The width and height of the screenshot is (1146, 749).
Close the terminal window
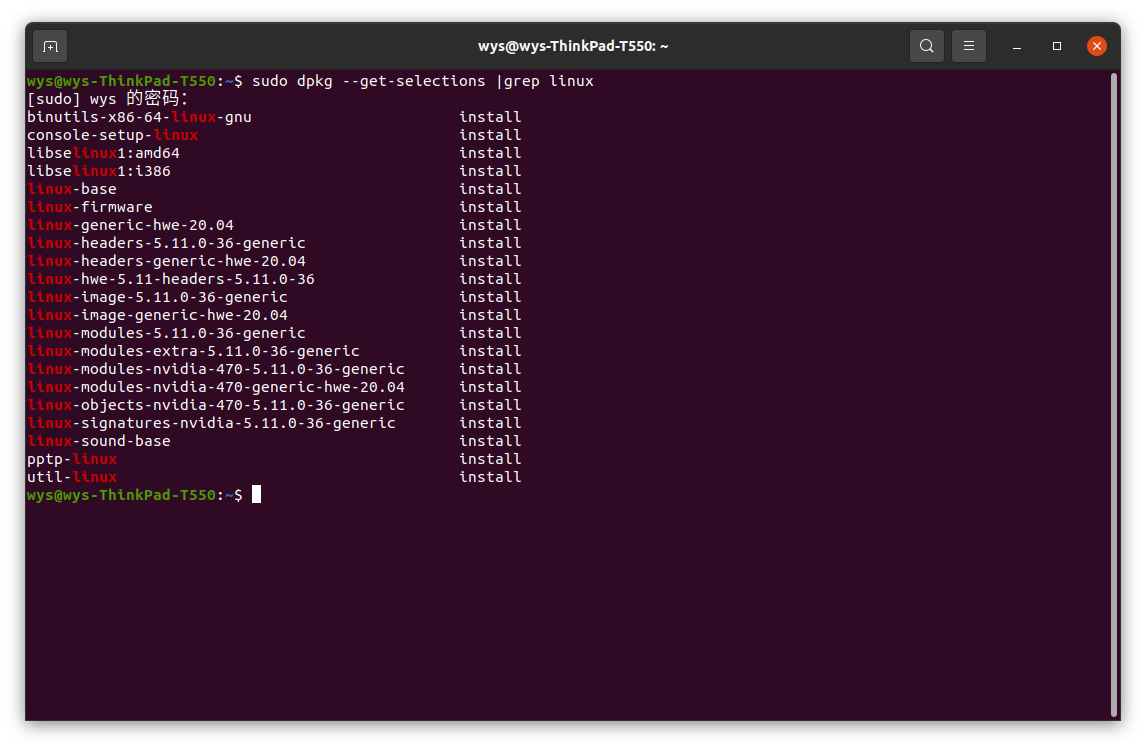point(1096,46)
